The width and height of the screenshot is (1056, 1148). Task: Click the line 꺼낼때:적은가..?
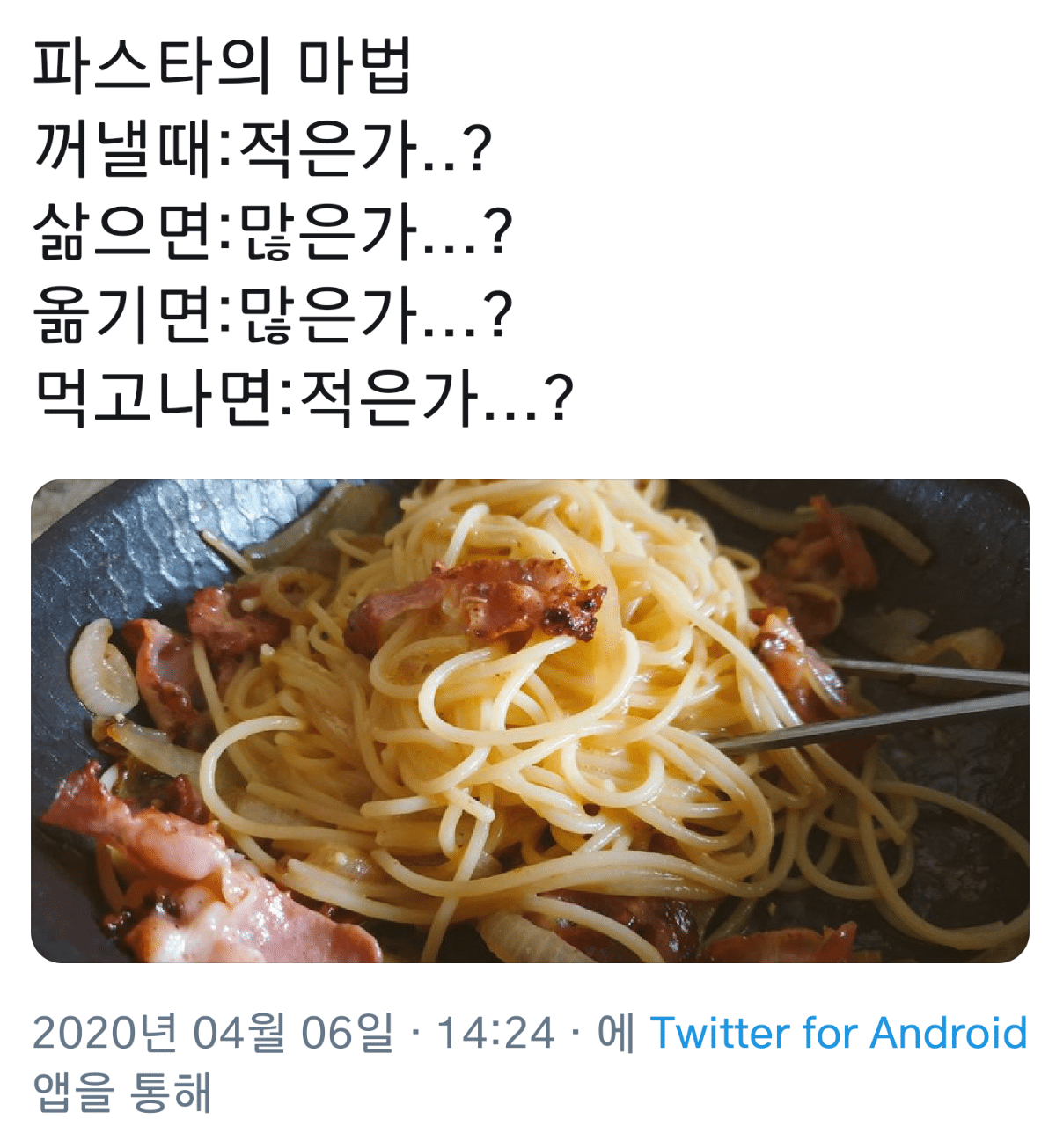(262, 150)
